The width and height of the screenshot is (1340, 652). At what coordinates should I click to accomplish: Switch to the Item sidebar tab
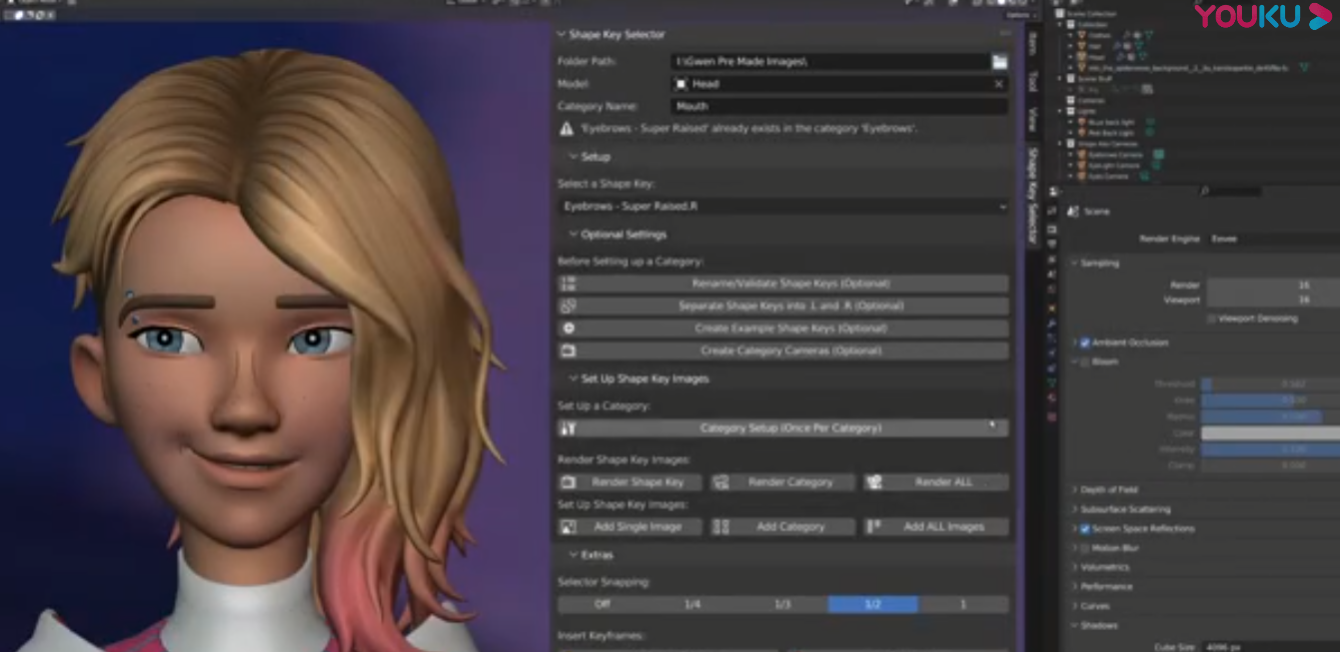pyautogui.click(x=1033, y=44)
